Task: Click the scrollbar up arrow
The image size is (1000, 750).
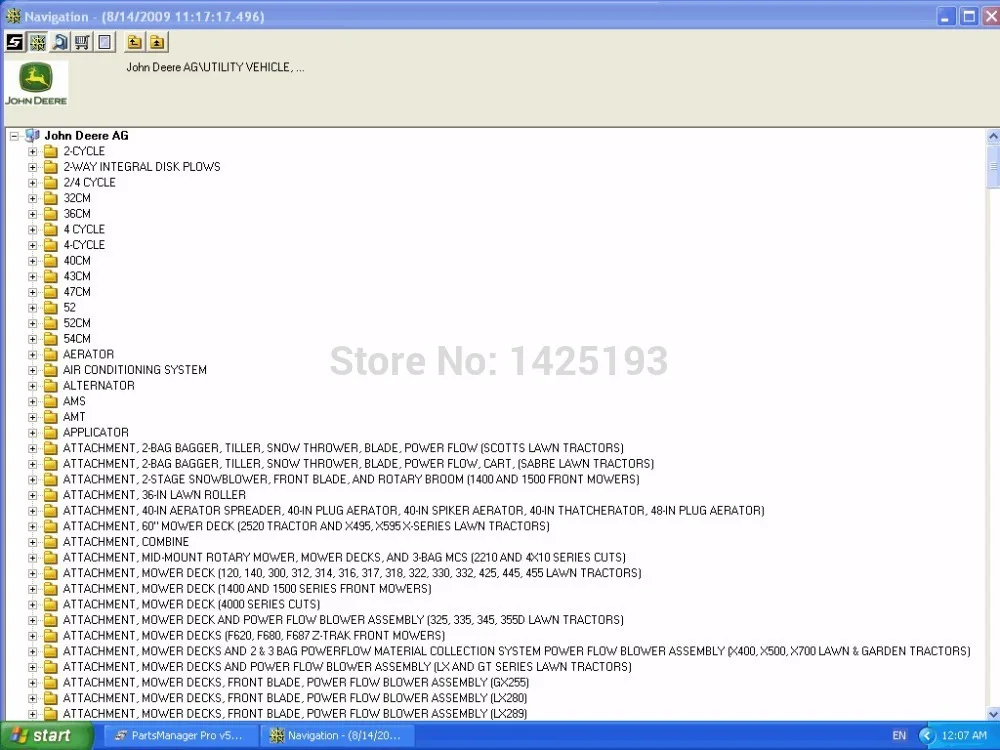Action: (992, 136)
